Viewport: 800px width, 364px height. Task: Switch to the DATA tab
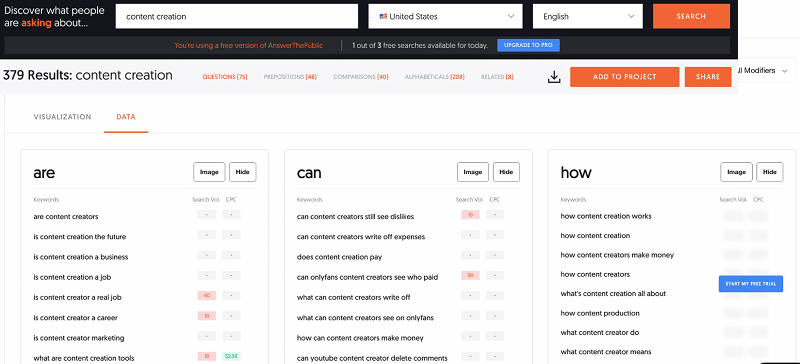[x=126, y=117]
